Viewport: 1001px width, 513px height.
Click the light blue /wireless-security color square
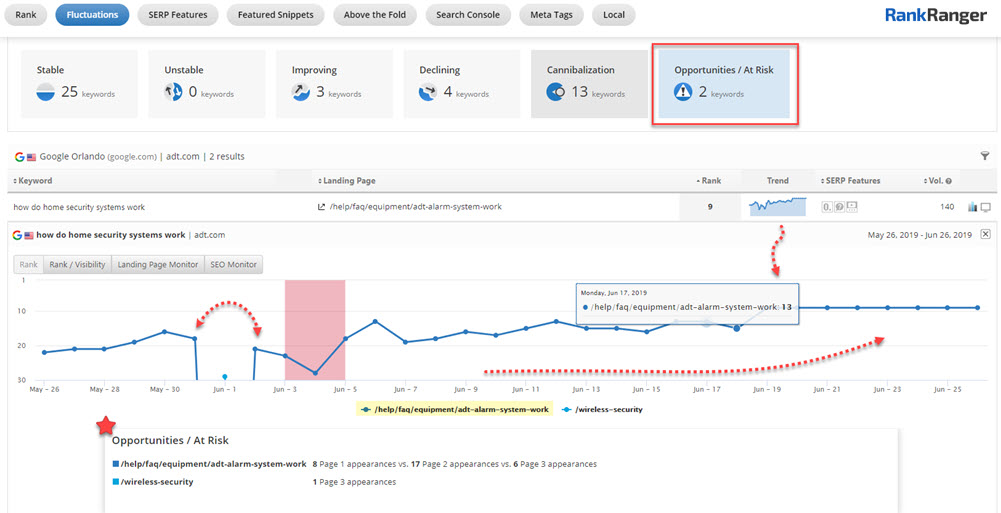[115, 482]
